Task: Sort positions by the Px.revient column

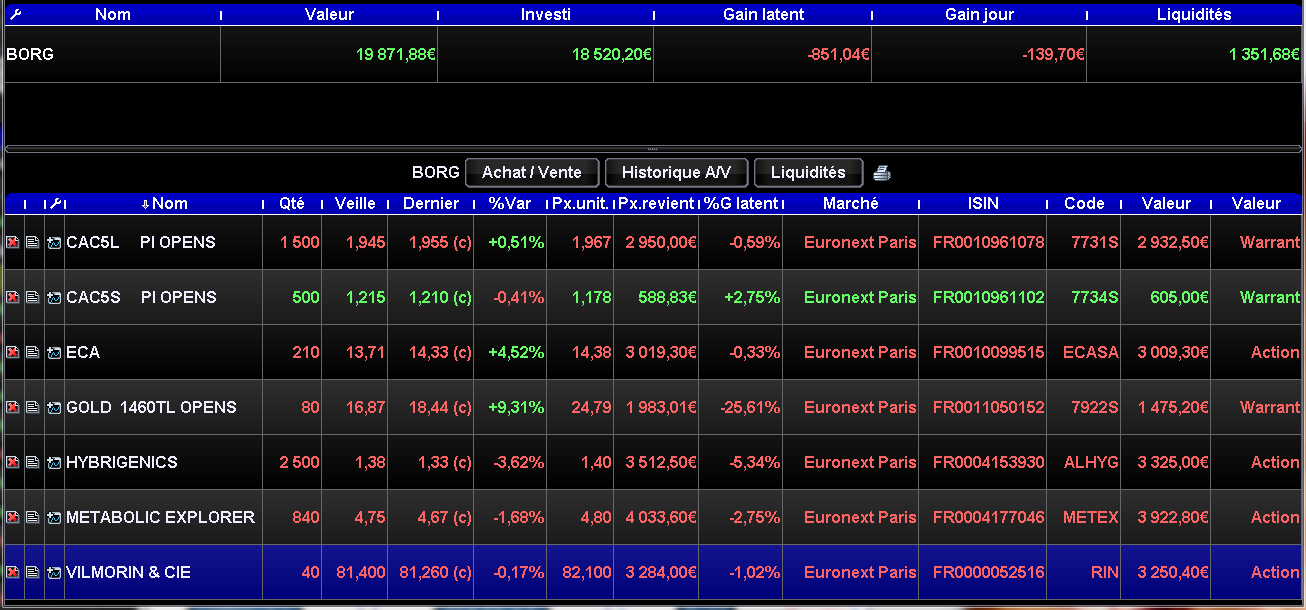Action: 656,203
